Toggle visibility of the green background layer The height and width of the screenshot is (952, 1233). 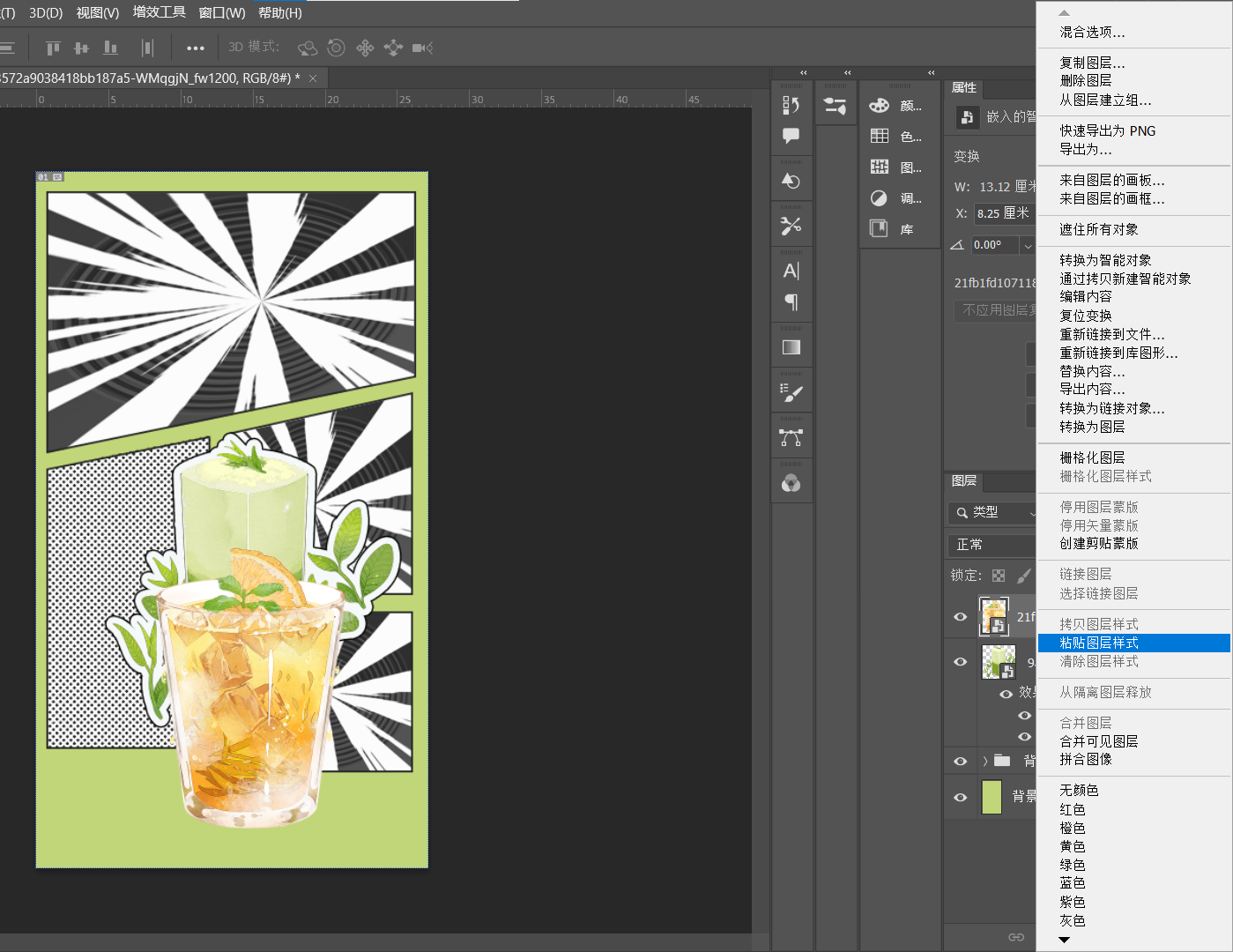(x=961, y=797)
